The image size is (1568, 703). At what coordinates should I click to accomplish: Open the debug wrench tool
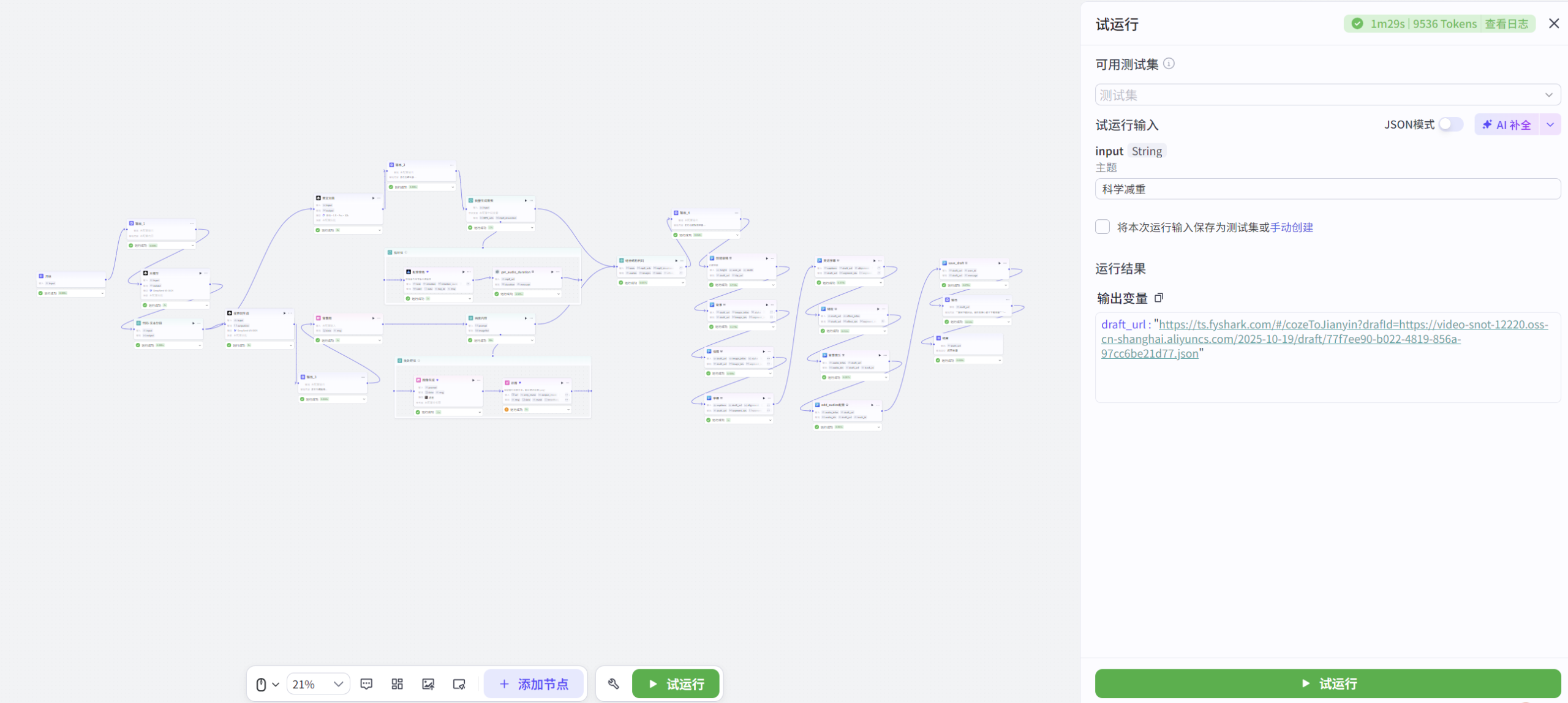pyautogui.click(x=613, y=684)
